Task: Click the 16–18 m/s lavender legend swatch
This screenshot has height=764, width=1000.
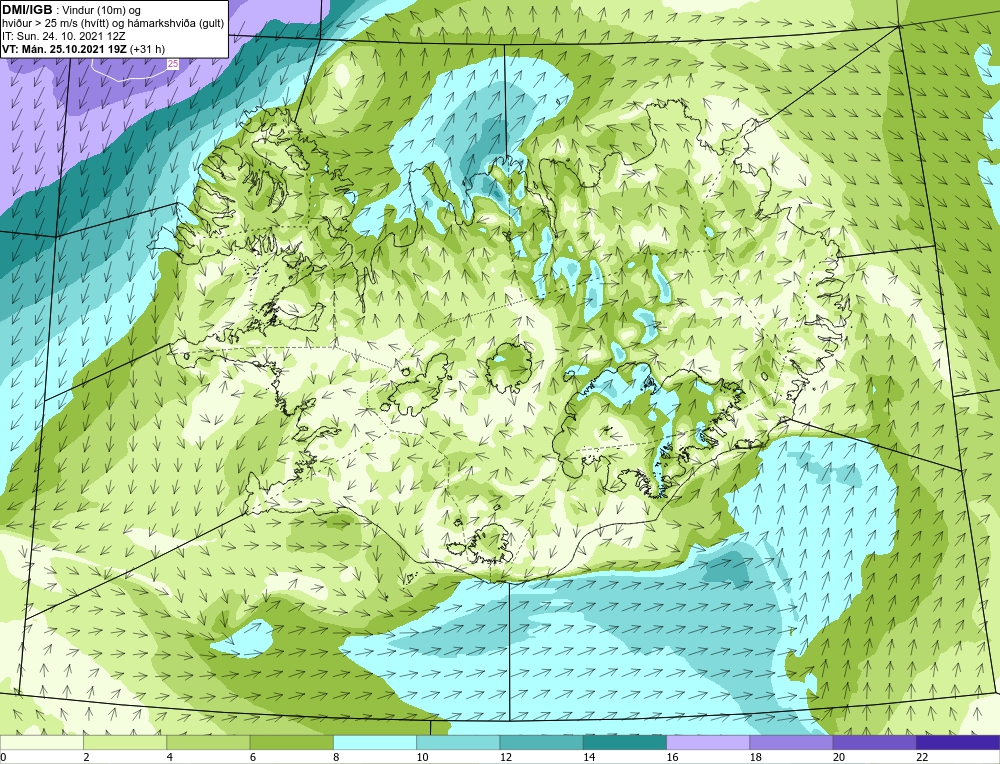Action: click(708, 743)
